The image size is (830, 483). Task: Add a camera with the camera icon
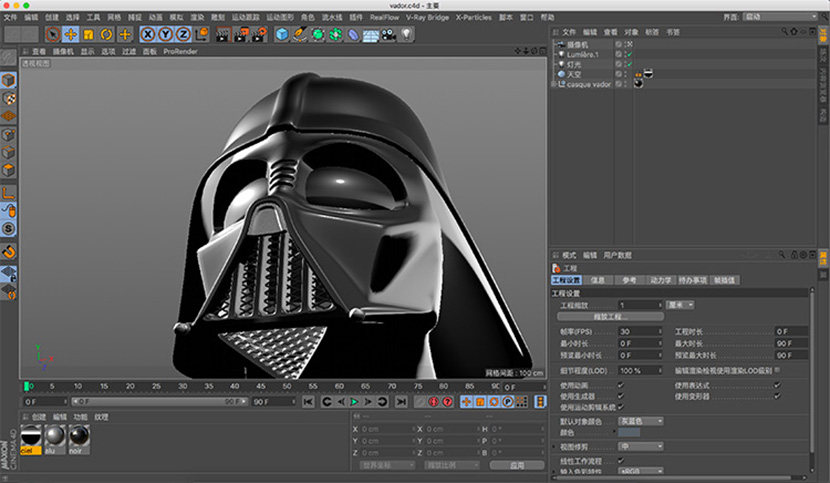389,34
